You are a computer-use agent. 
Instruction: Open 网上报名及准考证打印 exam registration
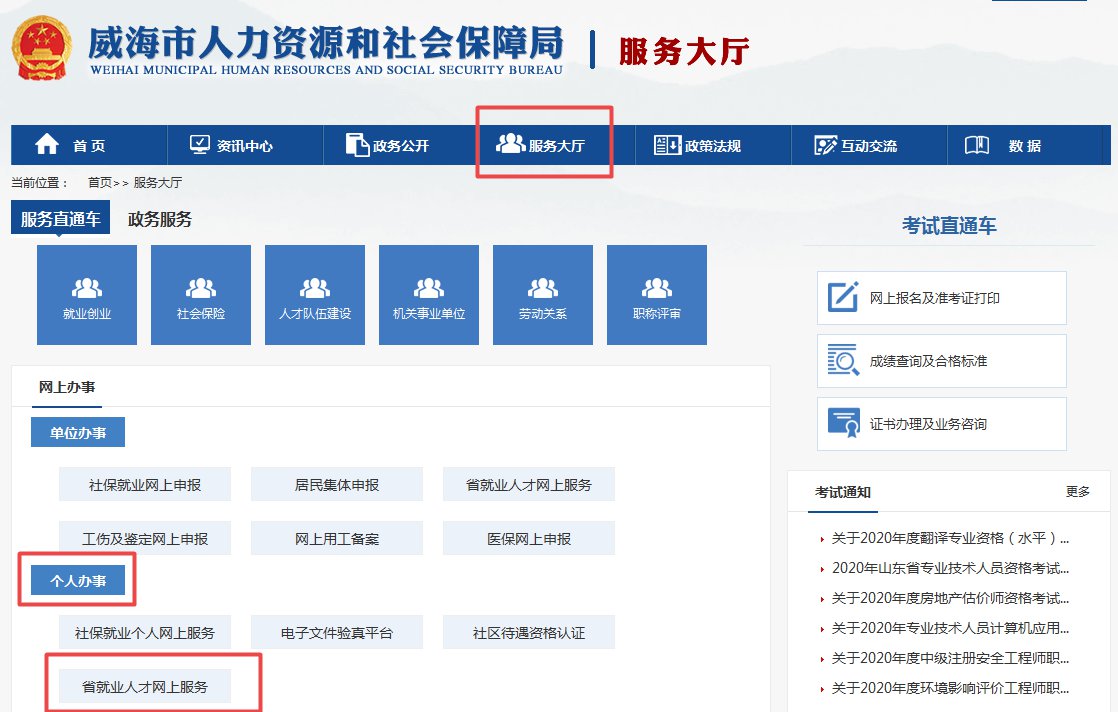(x=941, y=298)
